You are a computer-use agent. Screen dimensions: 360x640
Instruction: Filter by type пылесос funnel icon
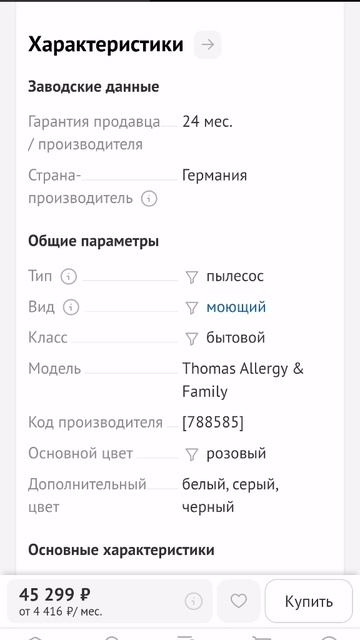click(x=191, y=277)
